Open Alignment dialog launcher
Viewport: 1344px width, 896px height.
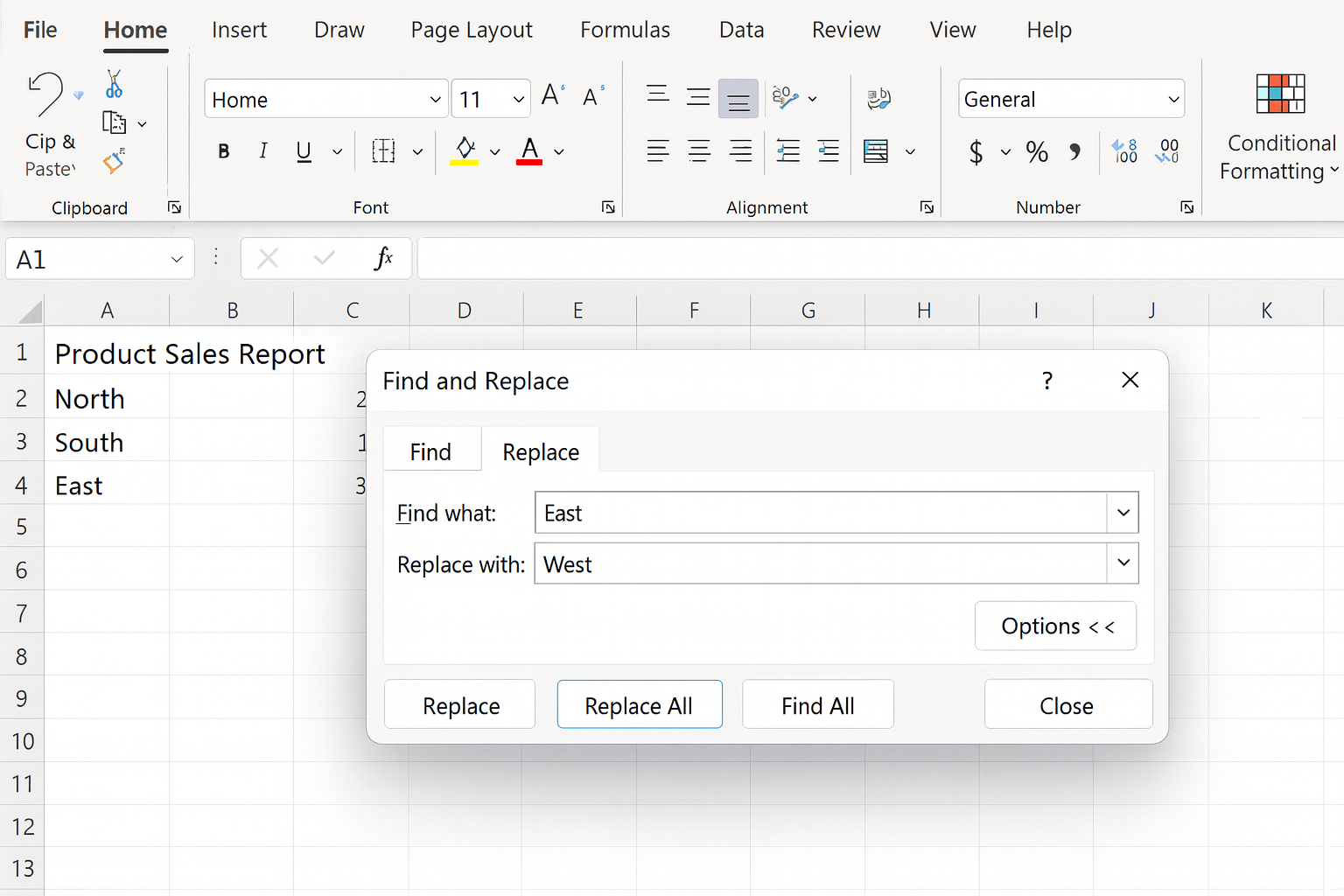[927, 207]
